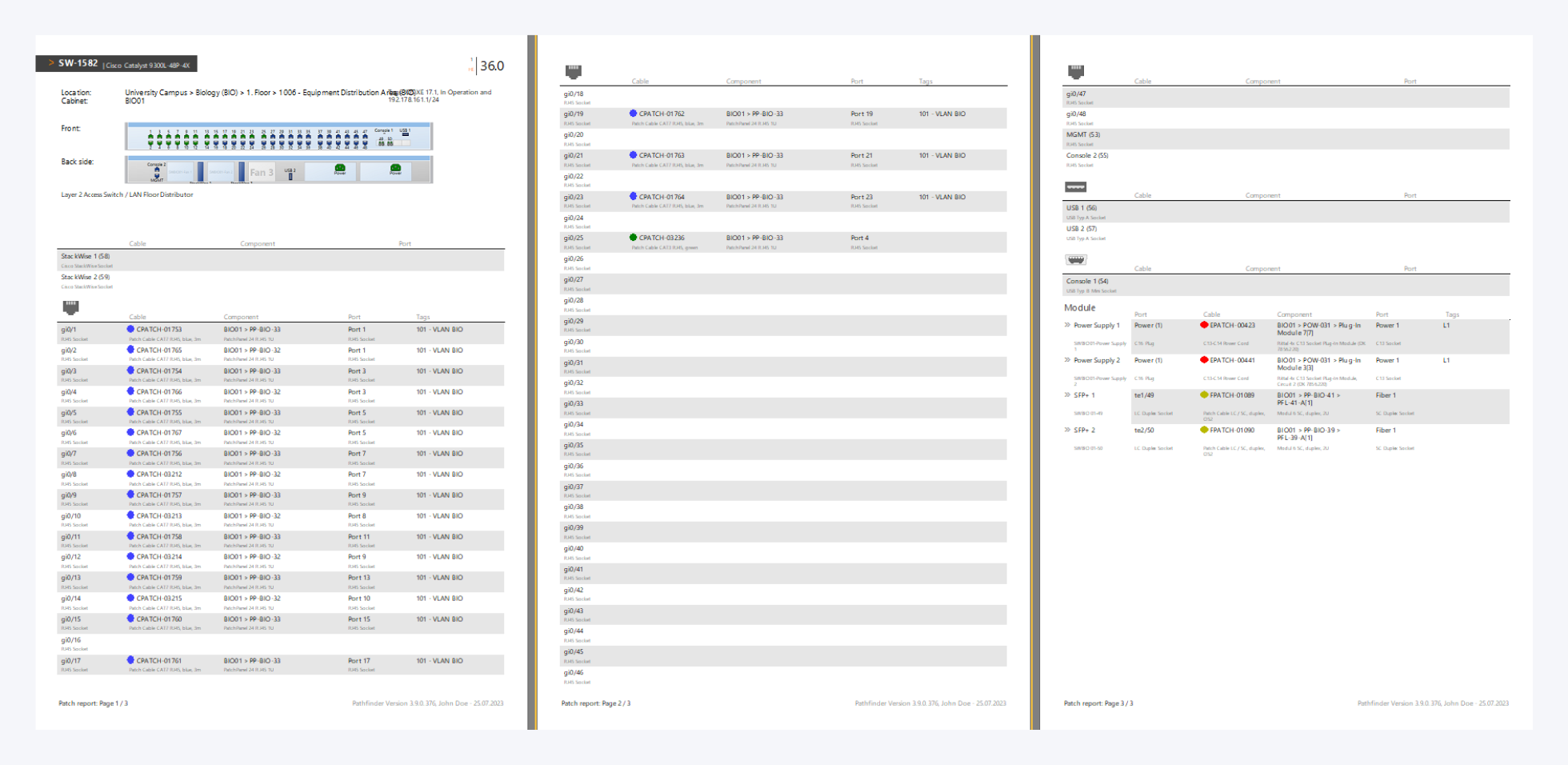Click the RJ45 port icon above the gi0/47 row

[x=1075, y=72]
